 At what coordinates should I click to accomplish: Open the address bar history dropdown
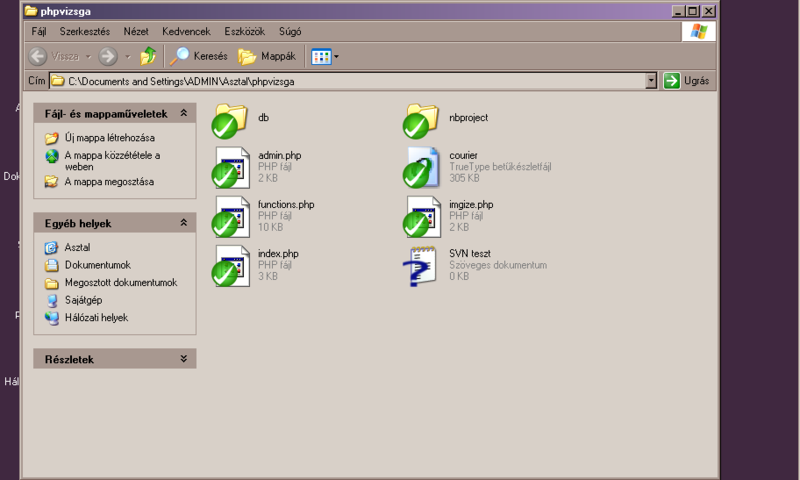pyautogui.click(x=651, y=81)
